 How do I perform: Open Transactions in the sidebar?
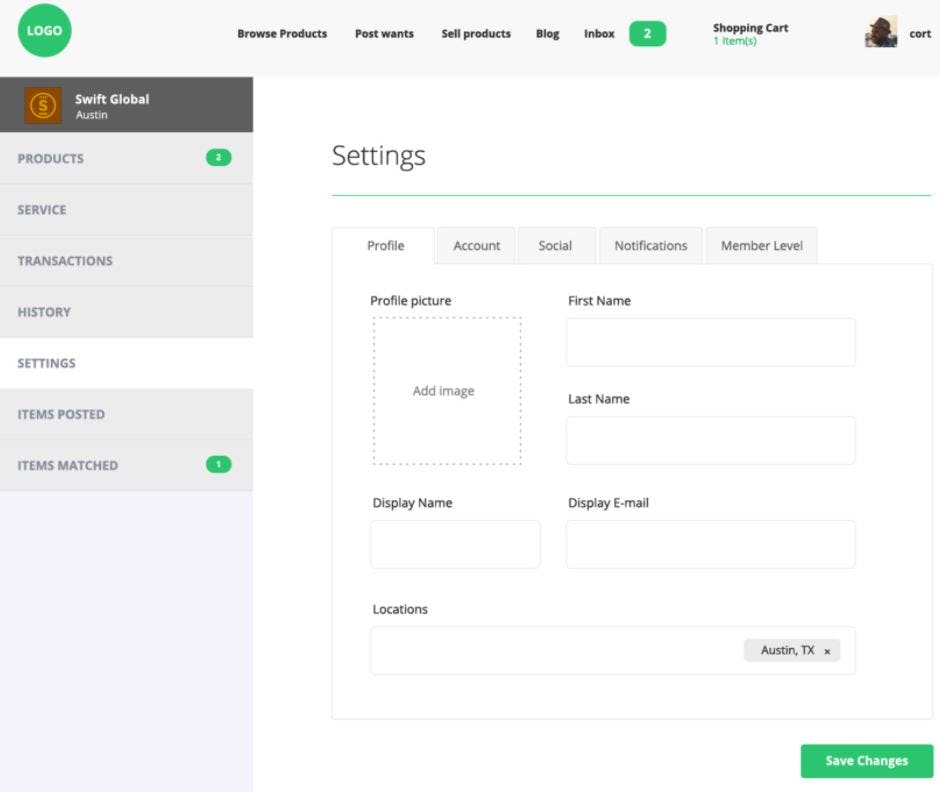click(x=65, y=260)
